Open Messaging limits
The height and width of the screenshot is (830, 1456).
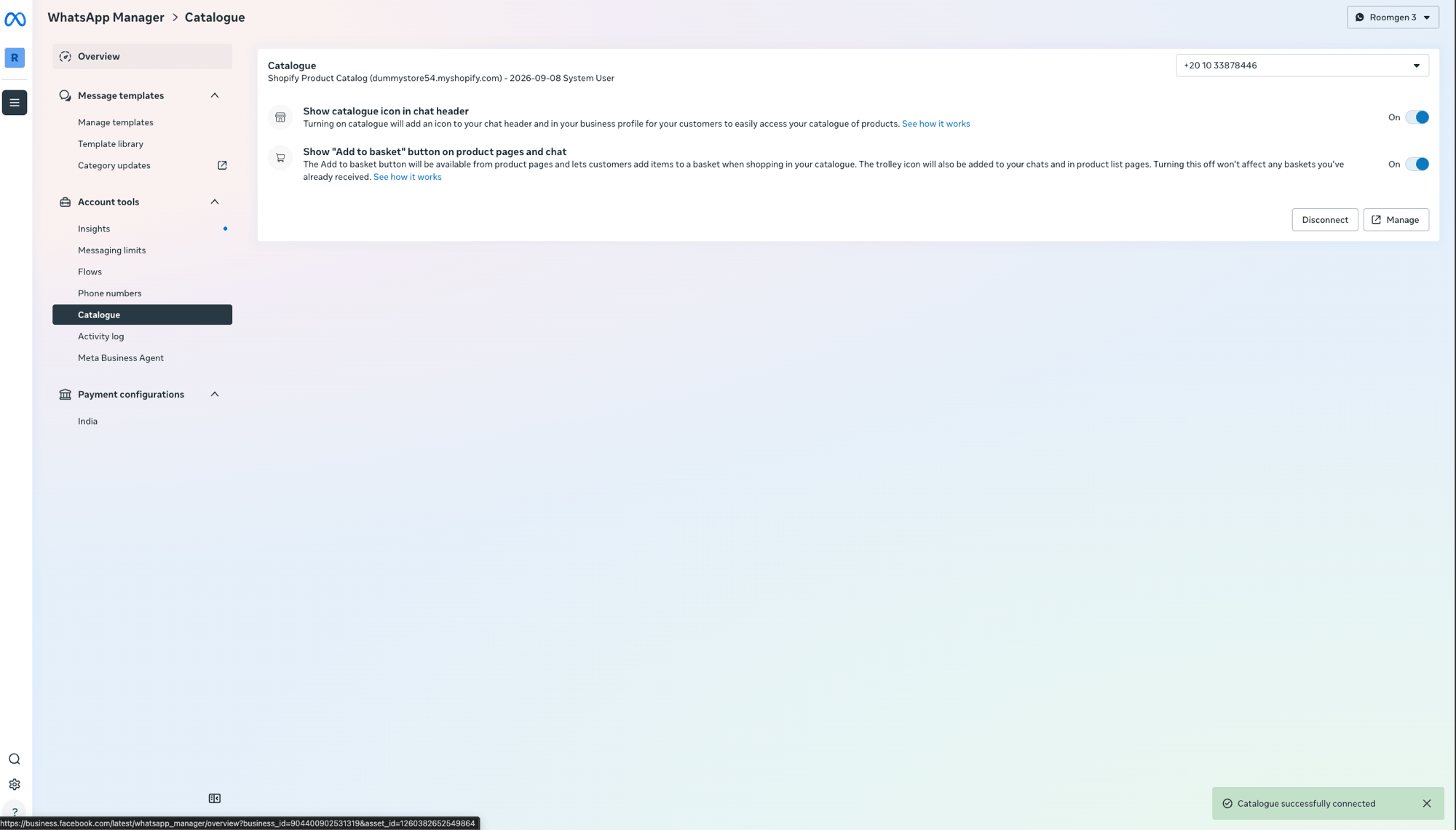point(112,250)
